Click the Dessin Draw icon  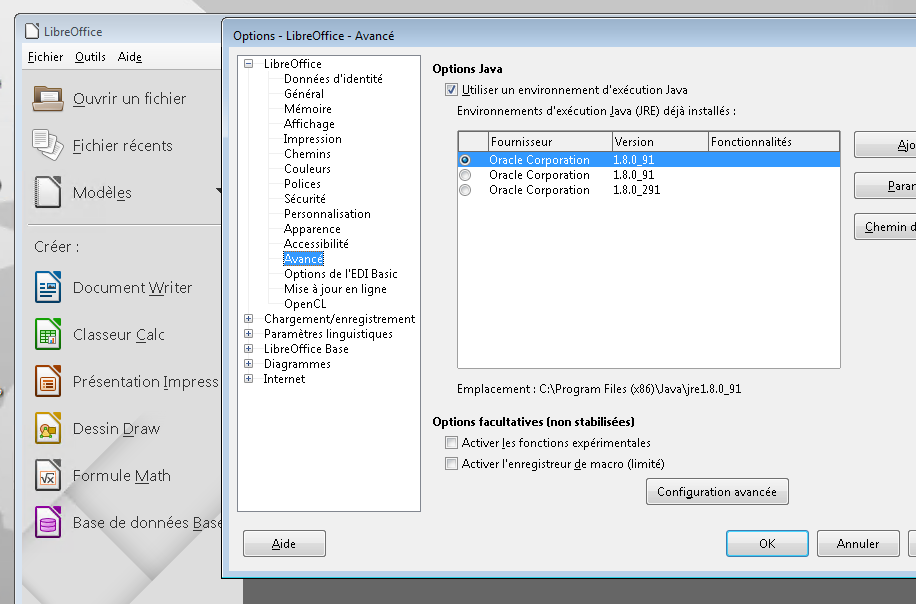(x=47, y=428)
